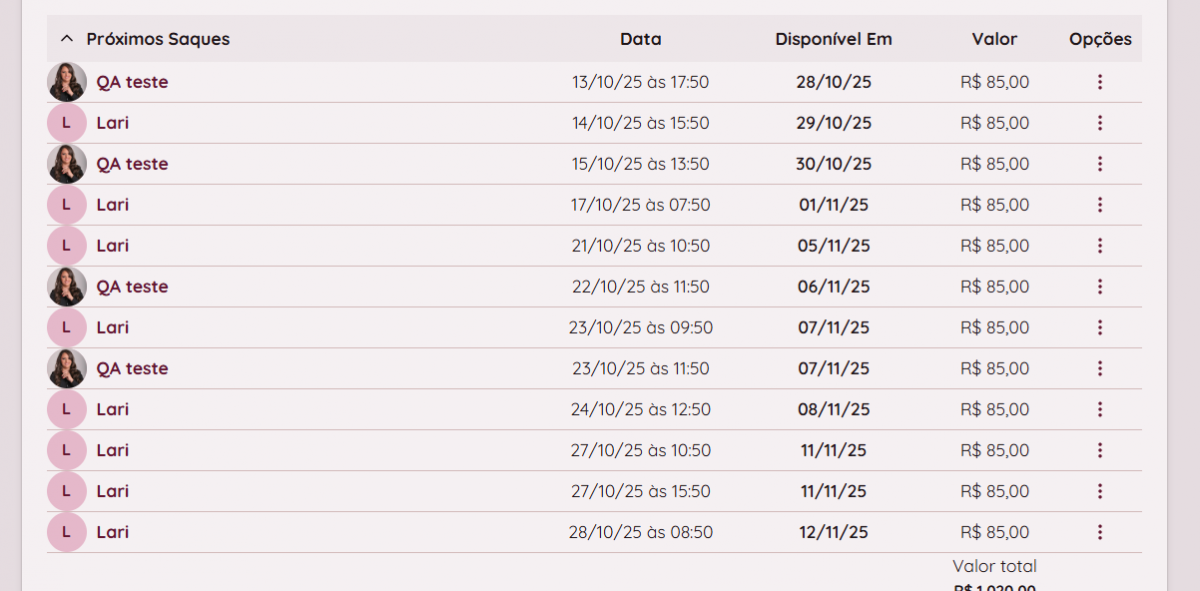Screen dimensions: 1200x591
Task: Click Lari name in 27/10/25 10:50 row
Action: pos(113,450)
